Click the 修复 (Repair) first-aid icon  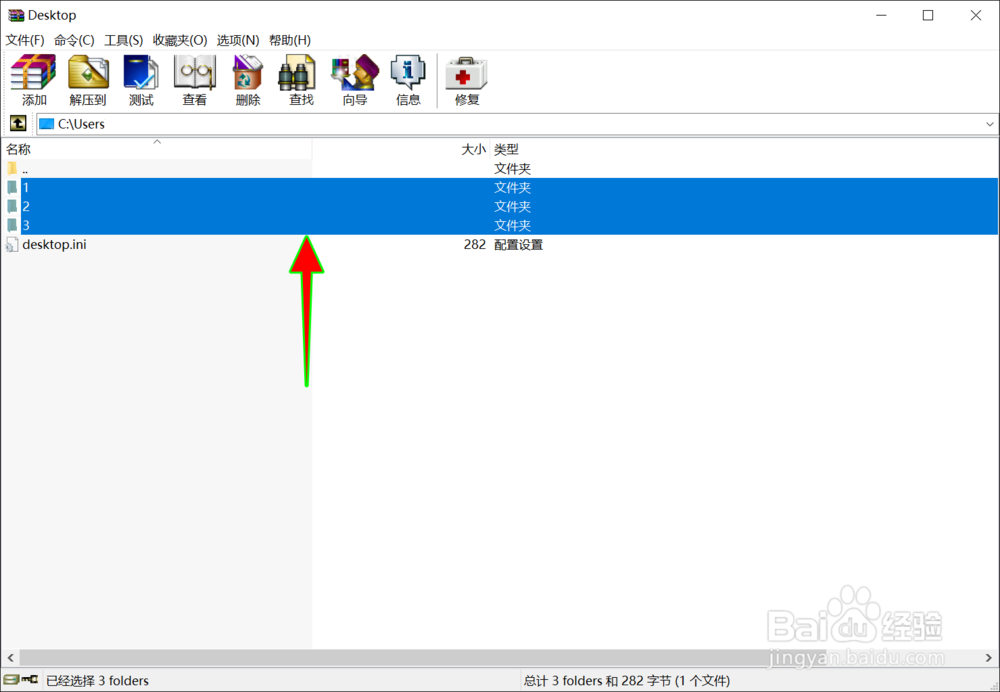pos(465,78)
